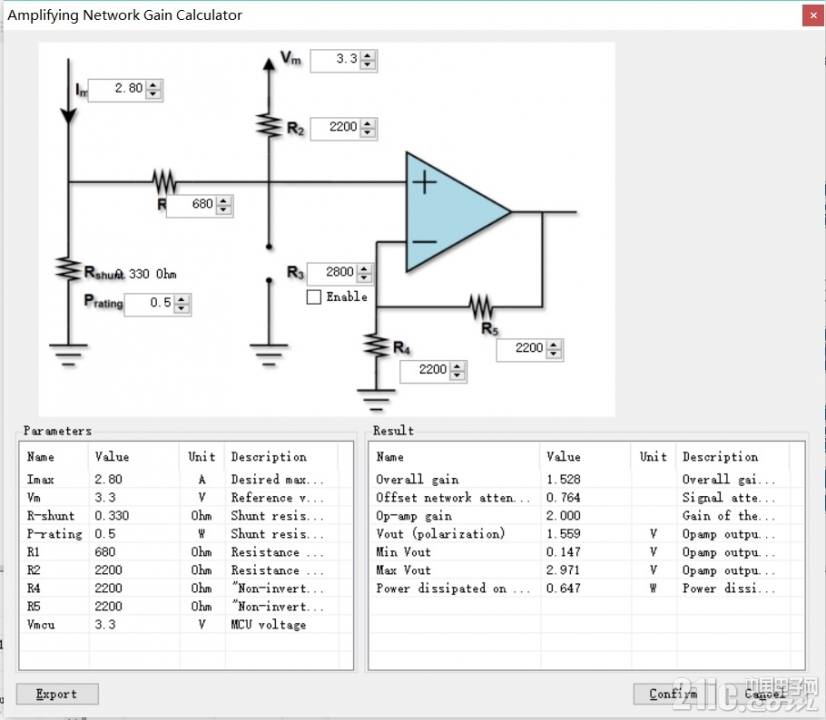This screenshot has height=720, width=826.
Task: Click the Result table Description column header
Action: (733, 457)
